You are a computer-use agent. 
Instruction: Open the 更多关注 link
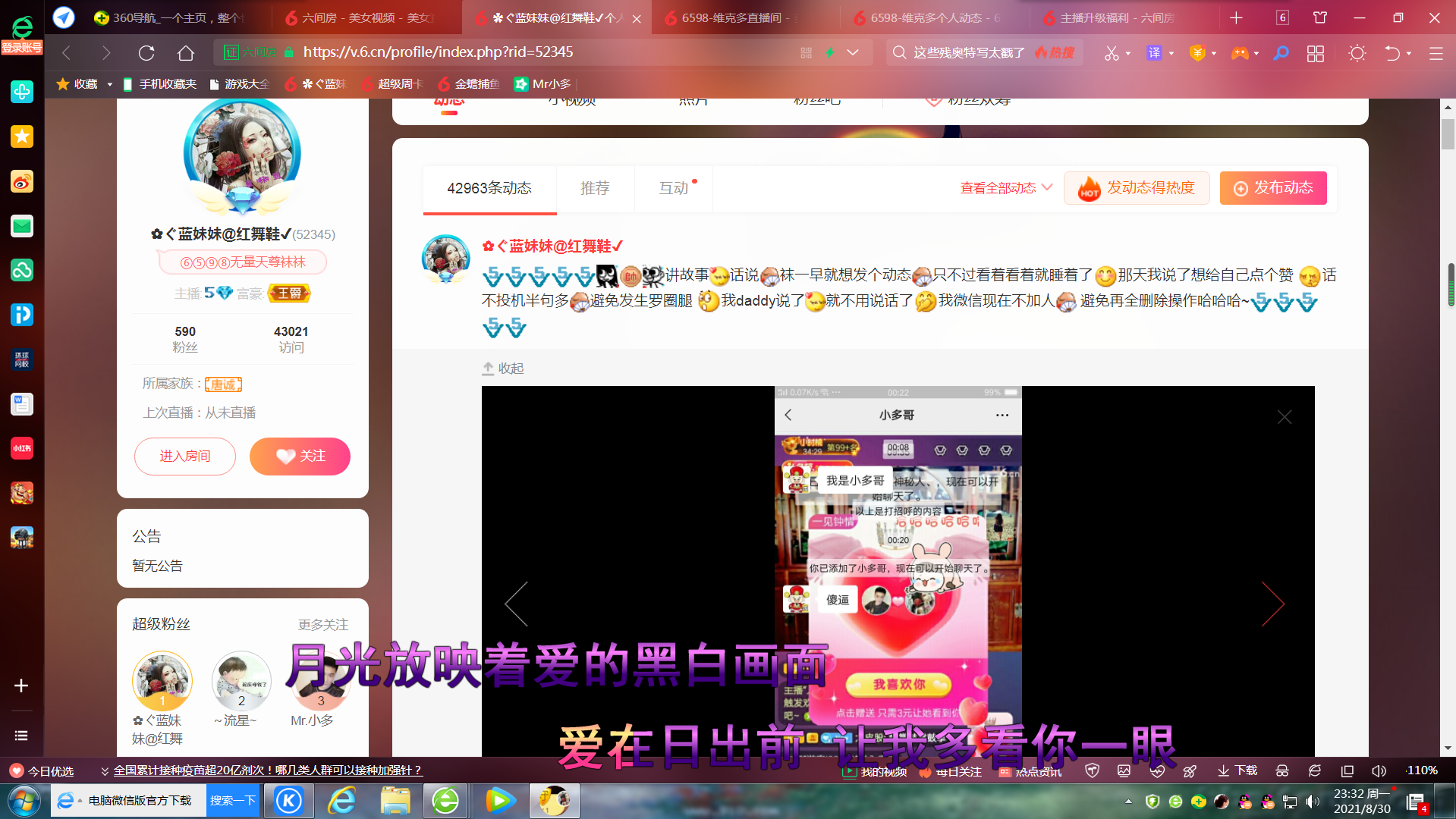coord(322,625)
